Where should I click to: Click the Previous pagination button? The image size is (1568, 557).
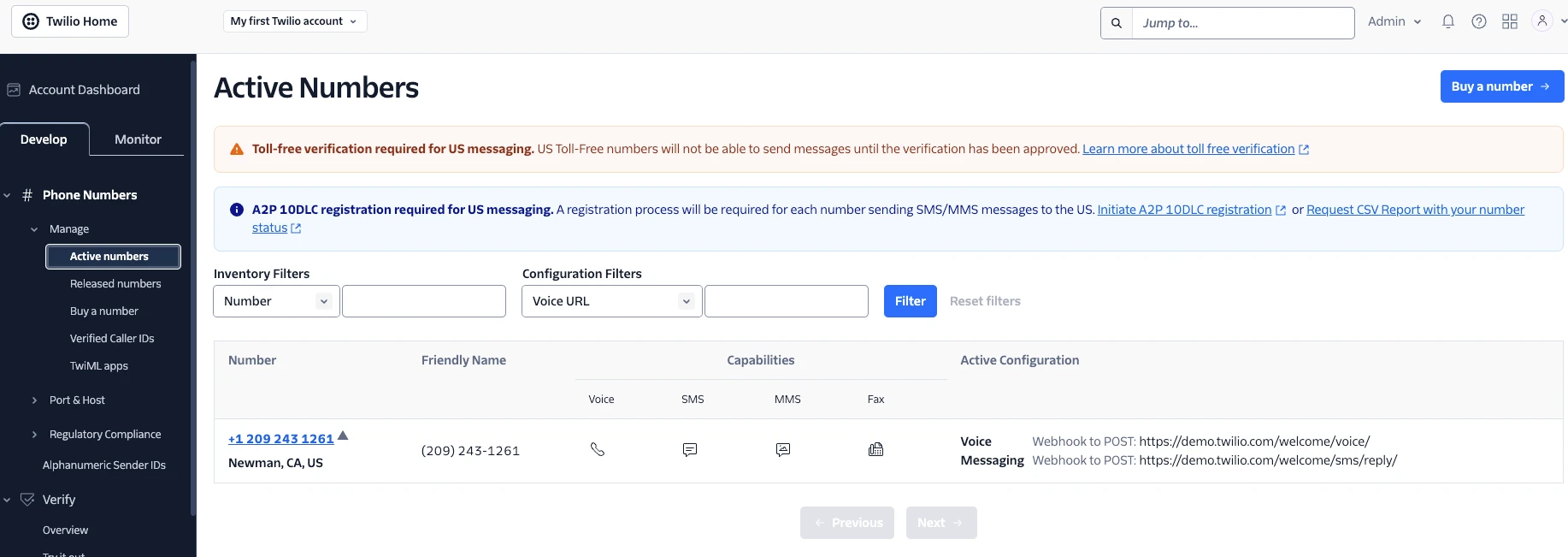(x=847, y=523)
